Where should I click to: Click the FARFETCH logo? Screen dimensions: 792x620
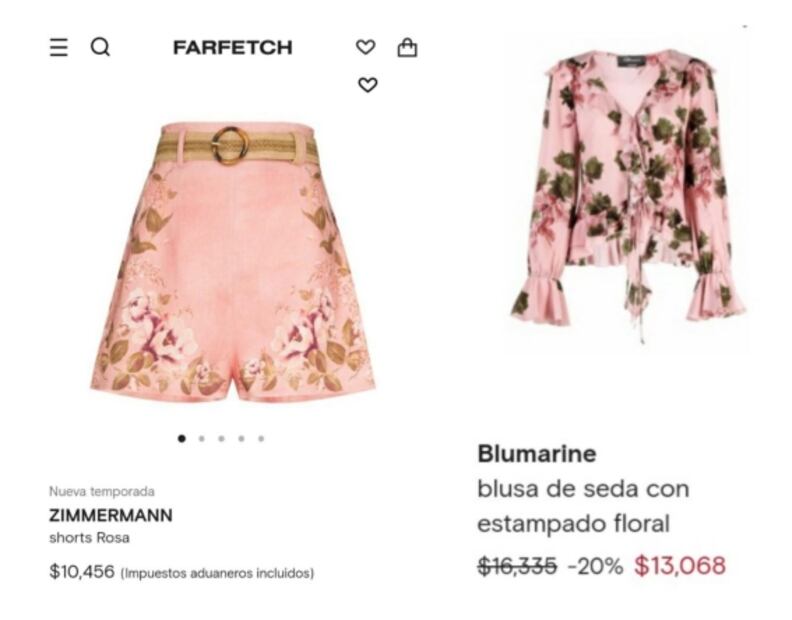click(x=232, y=47)
